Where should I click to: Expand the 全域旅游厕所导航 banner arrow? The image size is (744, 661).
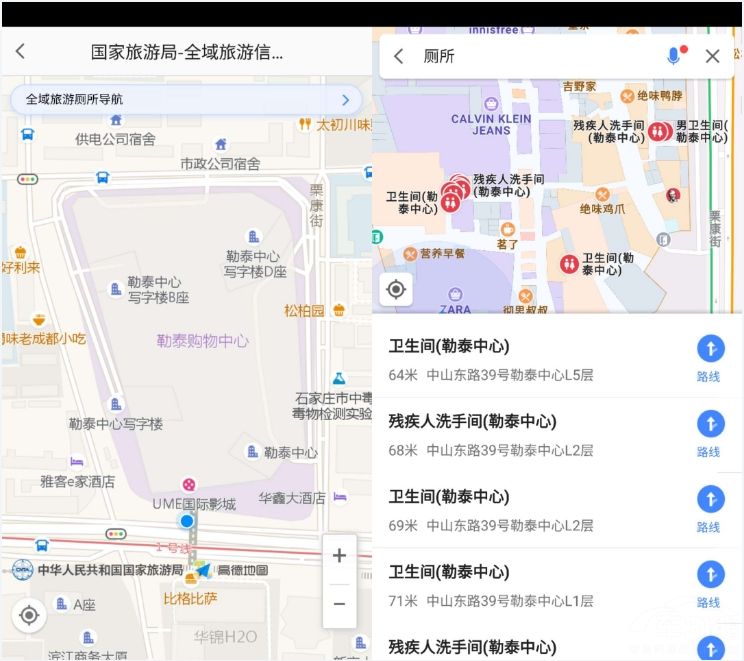point(346,100)
